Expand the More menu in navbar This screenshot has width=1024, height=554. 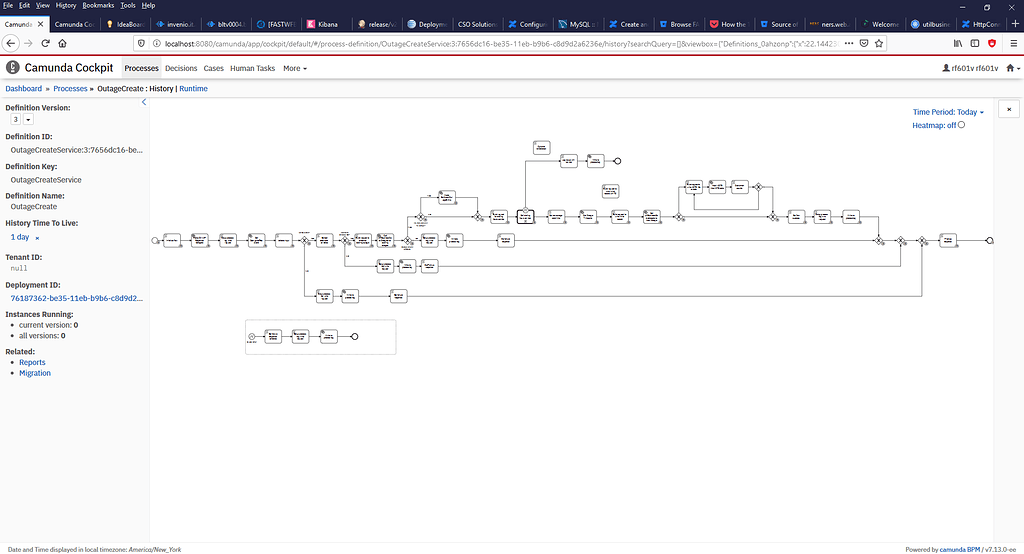tap(294, 68)
